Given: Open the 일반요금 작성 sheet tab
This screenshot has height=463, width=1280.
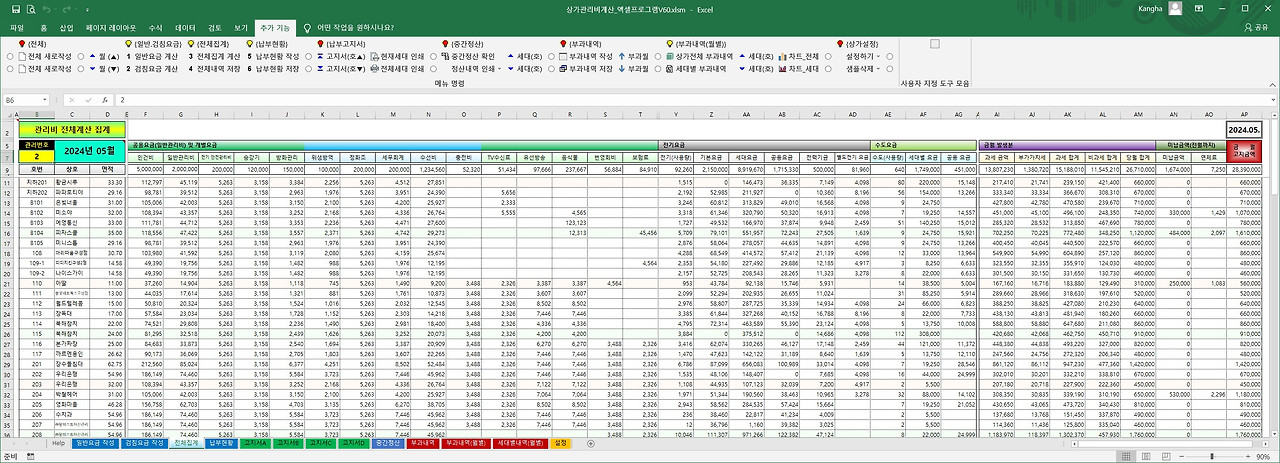Looking at the screenshot, I should pyautogui.click(x=96, y=443).
